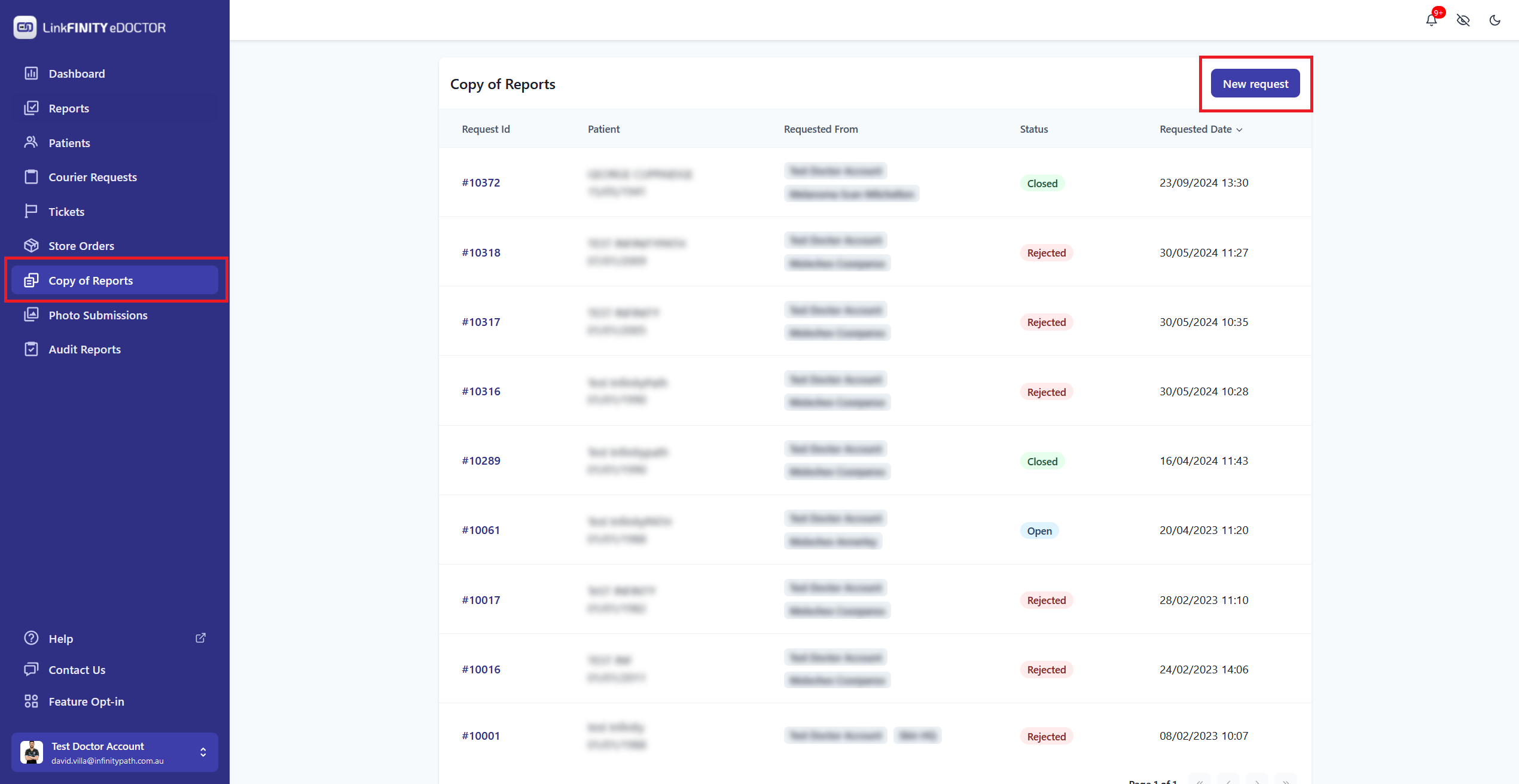Click the Dashboard chart icon

point(31,74)
